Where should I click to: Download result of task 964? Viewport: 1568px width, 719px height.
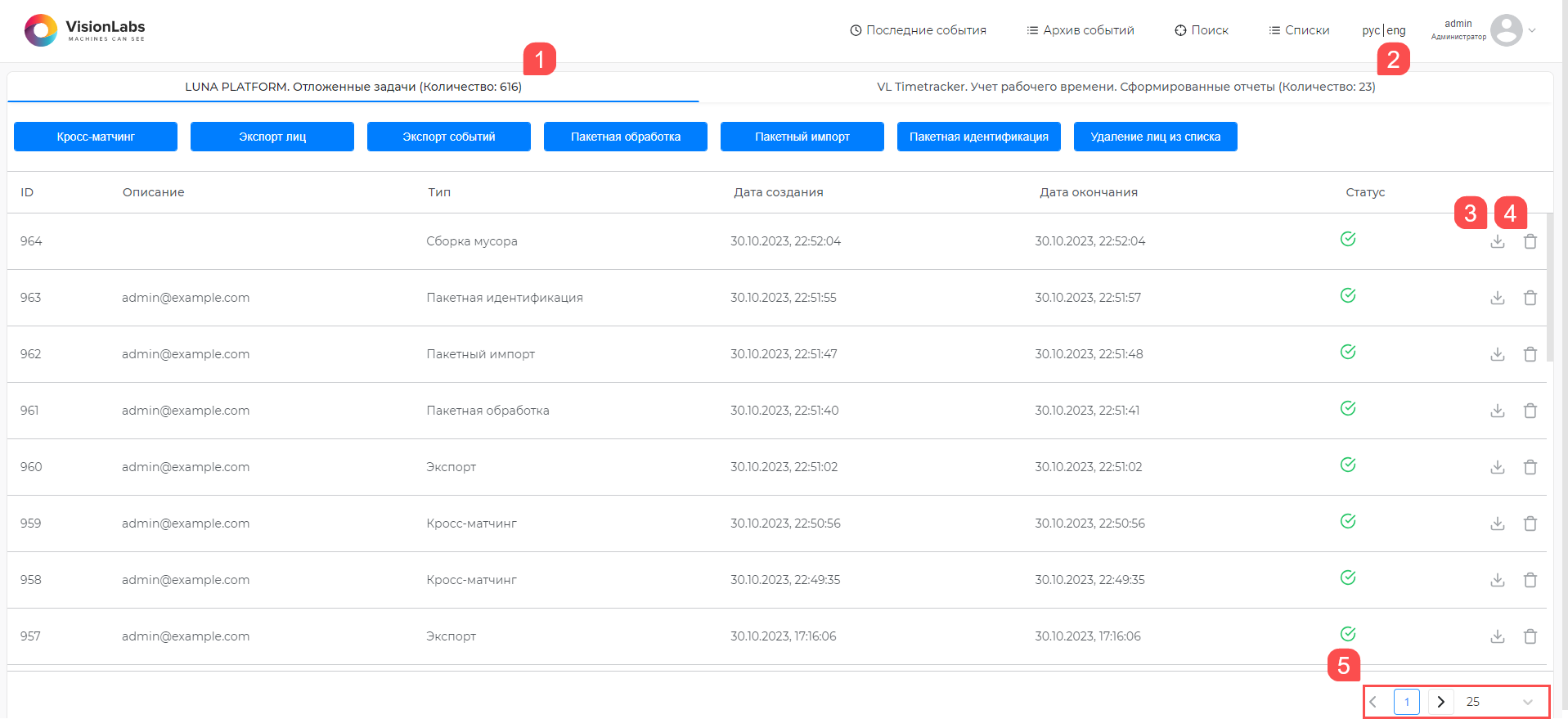tap(1497, 241)
